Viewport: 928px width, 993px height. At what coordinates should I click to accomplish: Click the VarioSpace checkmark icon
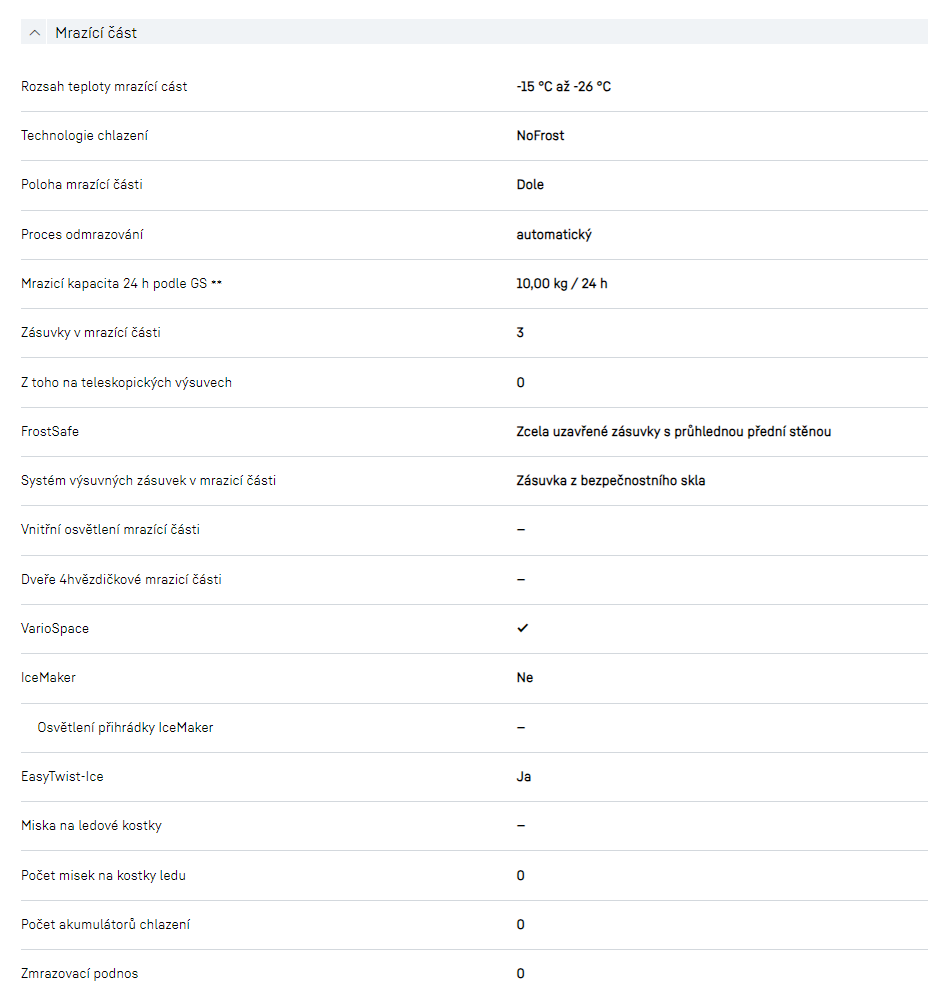click(522, 628)
